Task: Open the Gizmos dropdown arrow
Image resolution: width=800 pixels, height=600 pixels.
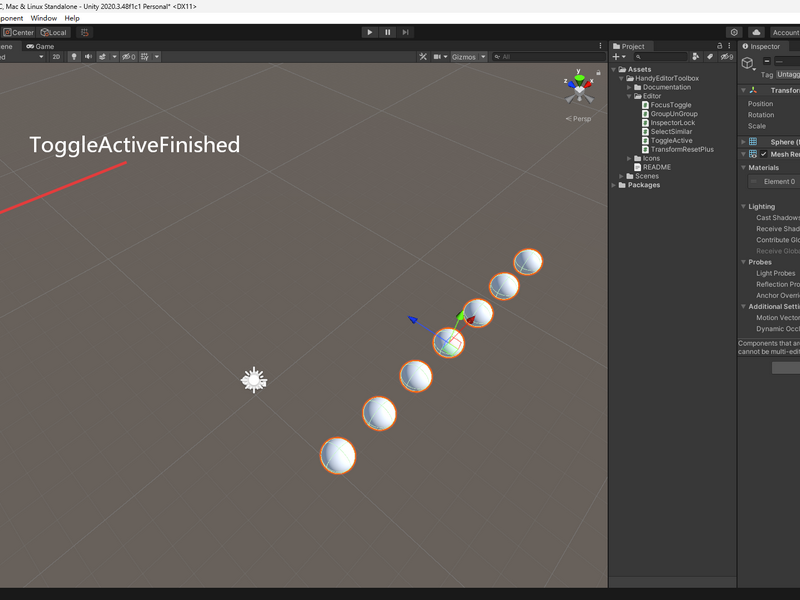Action: coord(483,57)
